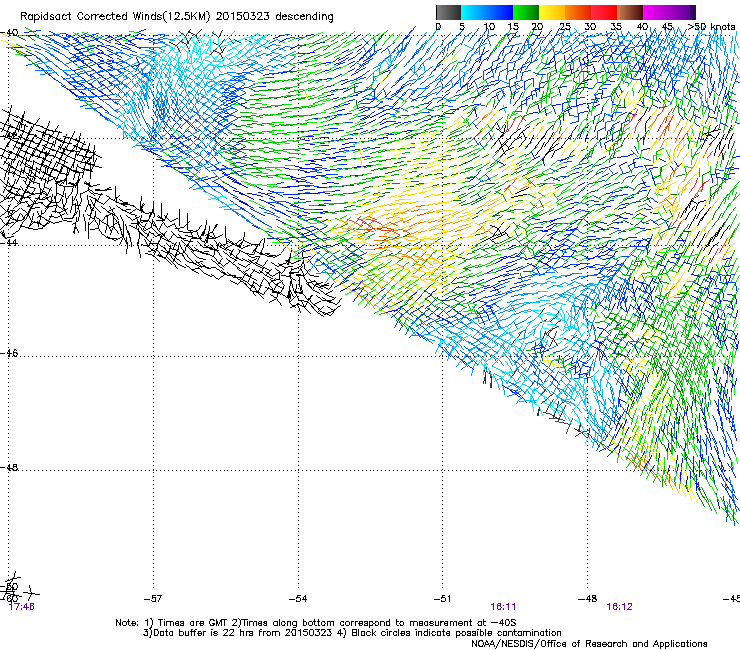Click the longitude label '-57' on bottom axis

(153, 599)
